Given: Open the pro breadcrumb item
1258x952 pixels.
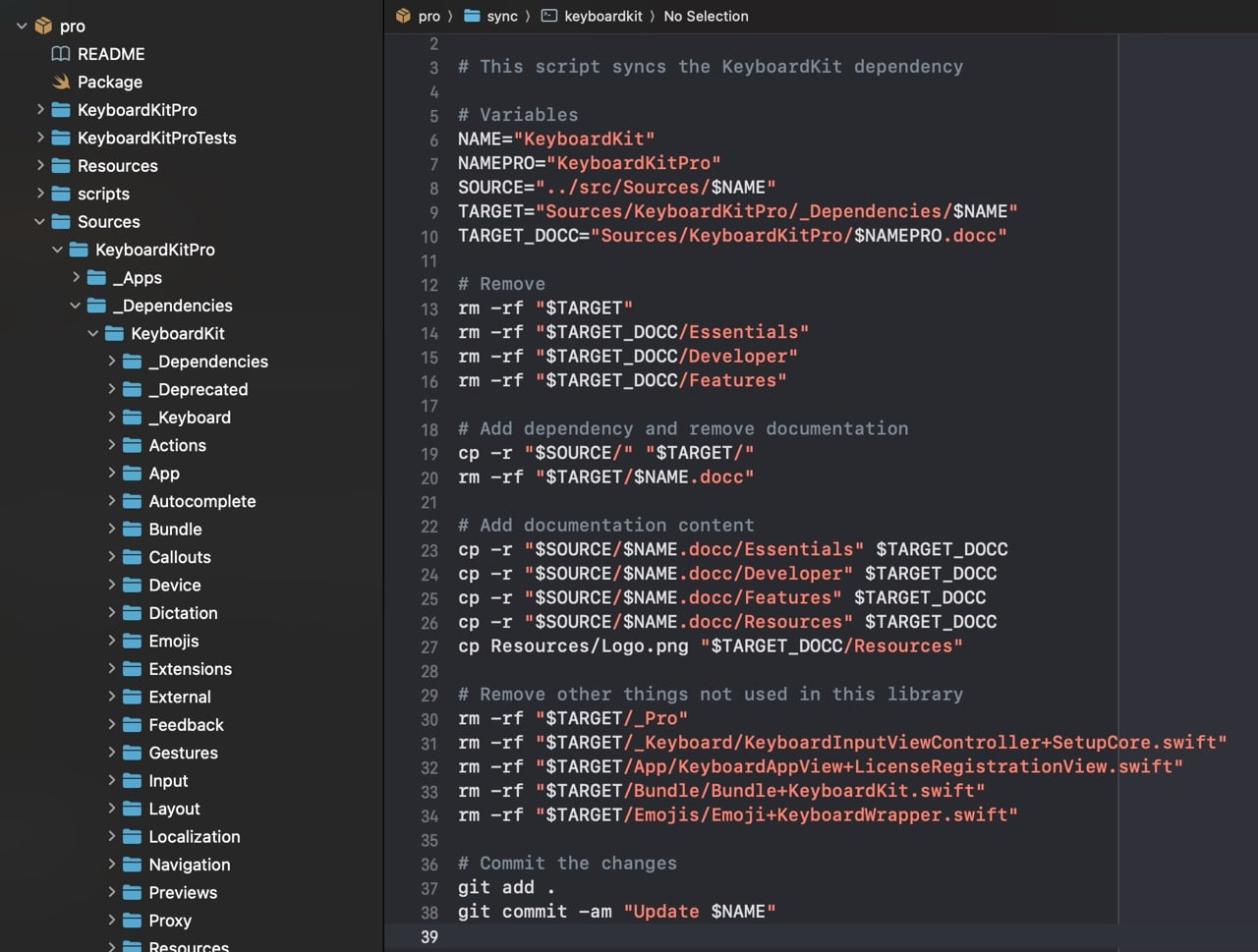Looking at the screenshot, I should [429, 16].
